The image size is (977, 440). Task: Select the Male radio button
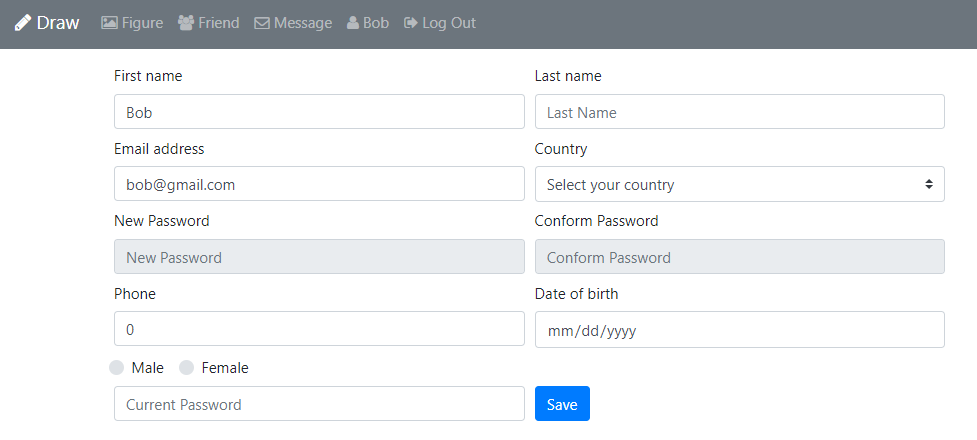tap(117, 368)
